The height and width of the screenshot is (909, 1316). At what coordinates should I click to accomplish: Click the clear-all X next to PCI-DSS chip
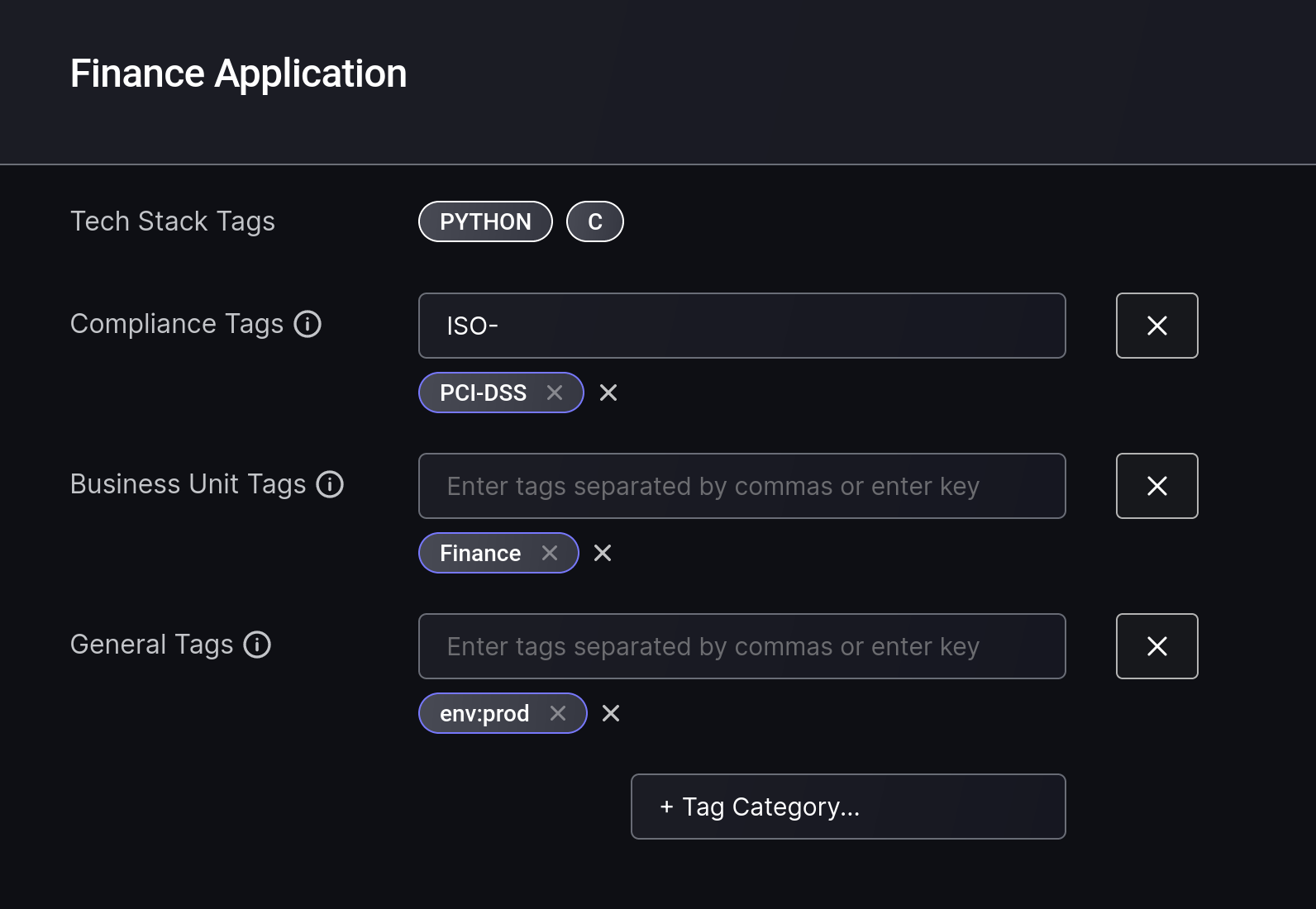608,393
